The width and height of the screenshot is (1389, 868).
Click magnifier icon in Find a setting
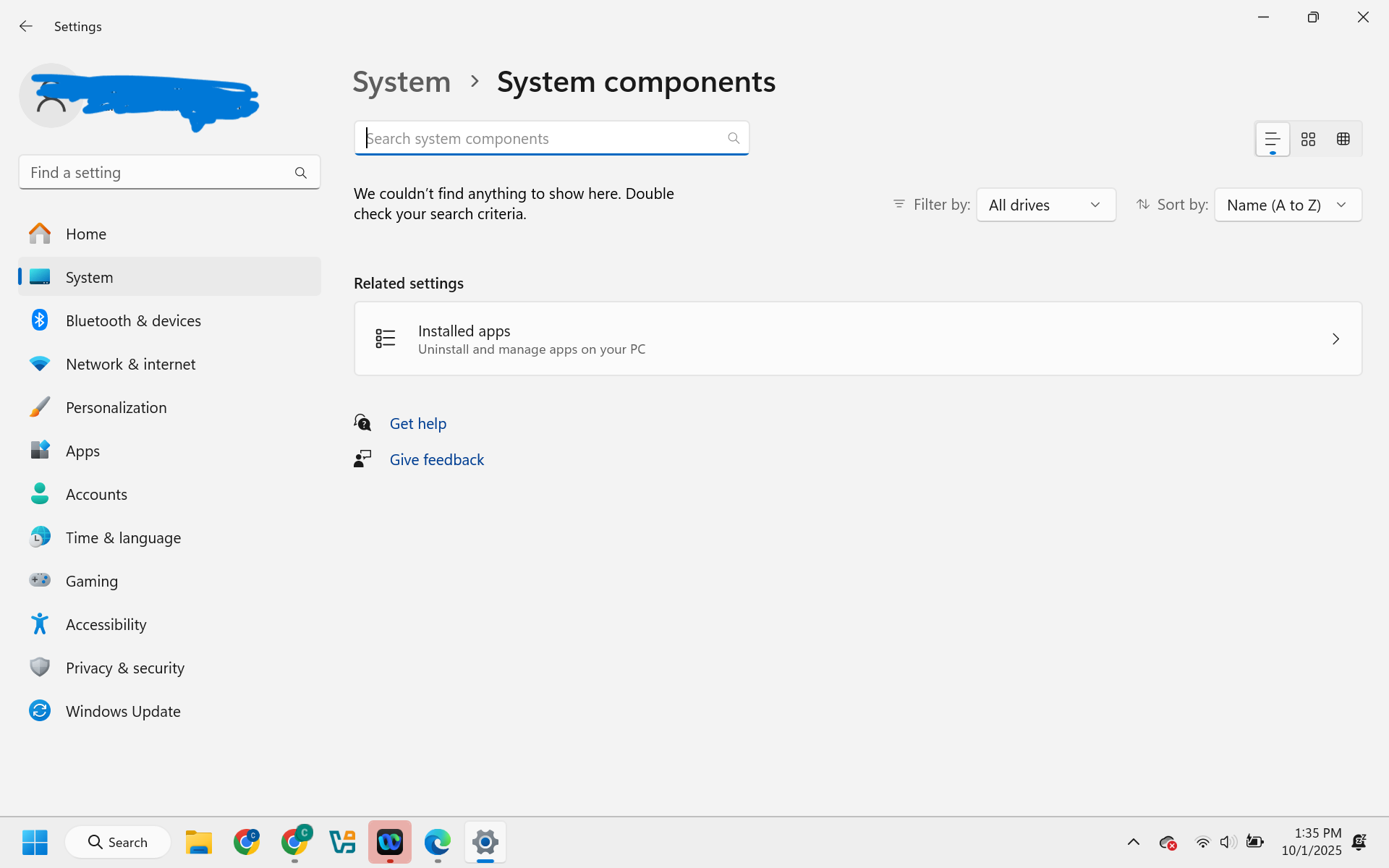301,173
